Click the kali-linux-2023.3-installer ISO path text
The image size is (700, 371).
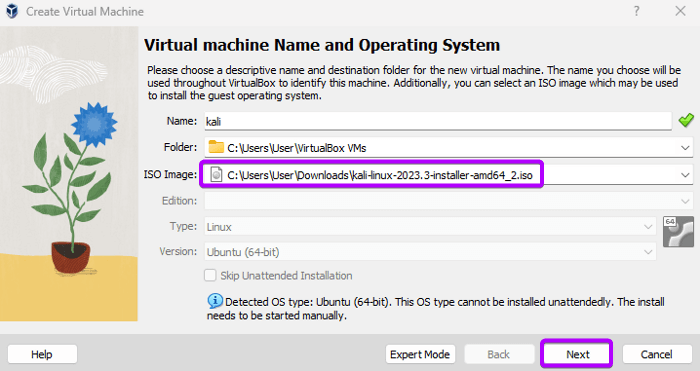(x=380, y=175)
